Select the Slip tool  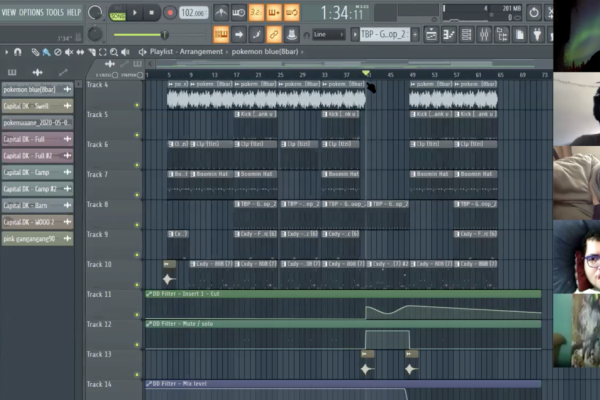[80, 52]
